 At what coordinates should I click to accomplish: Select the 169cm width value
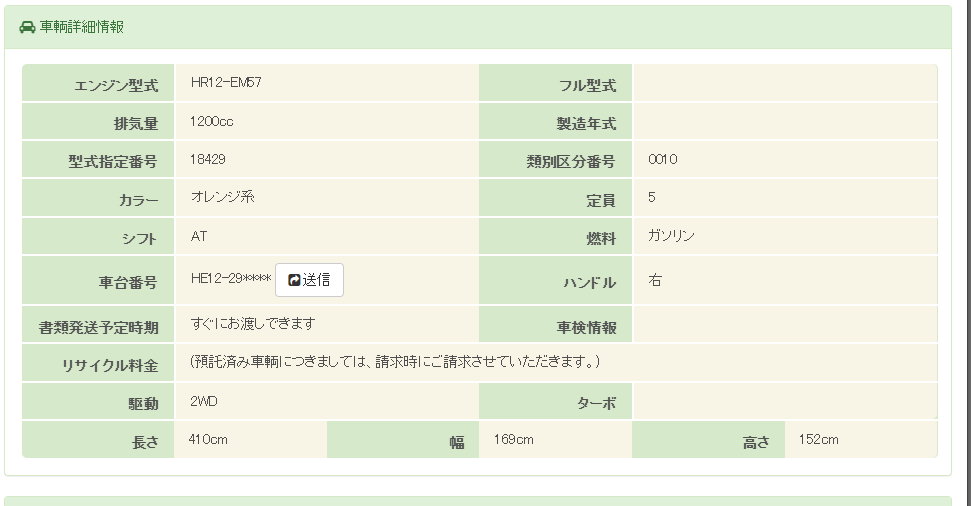click(x=513, y=439)
